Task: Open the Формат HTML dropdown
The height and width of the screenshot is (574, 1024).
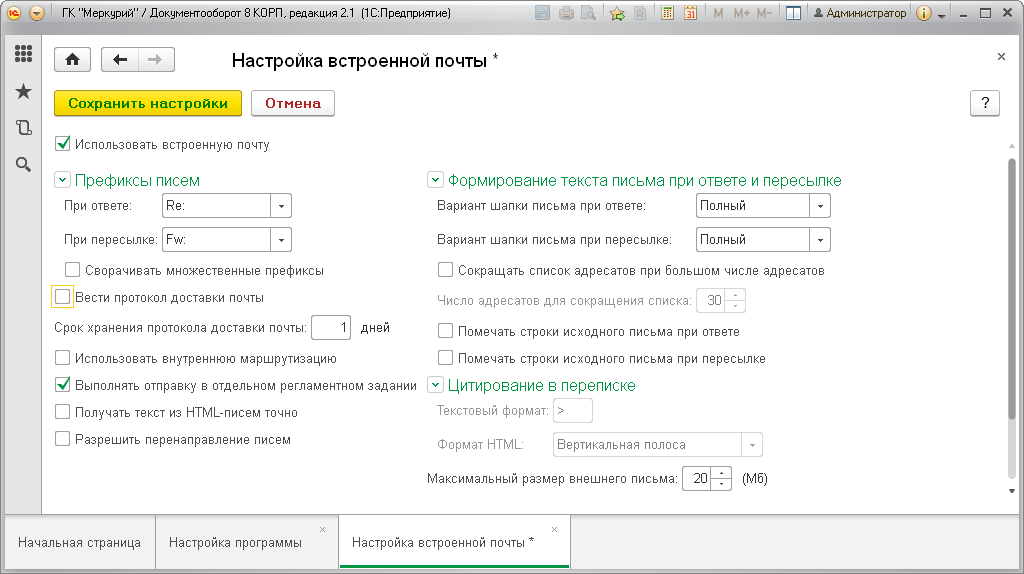Action: pyautogui.click(x=752, y=445)
